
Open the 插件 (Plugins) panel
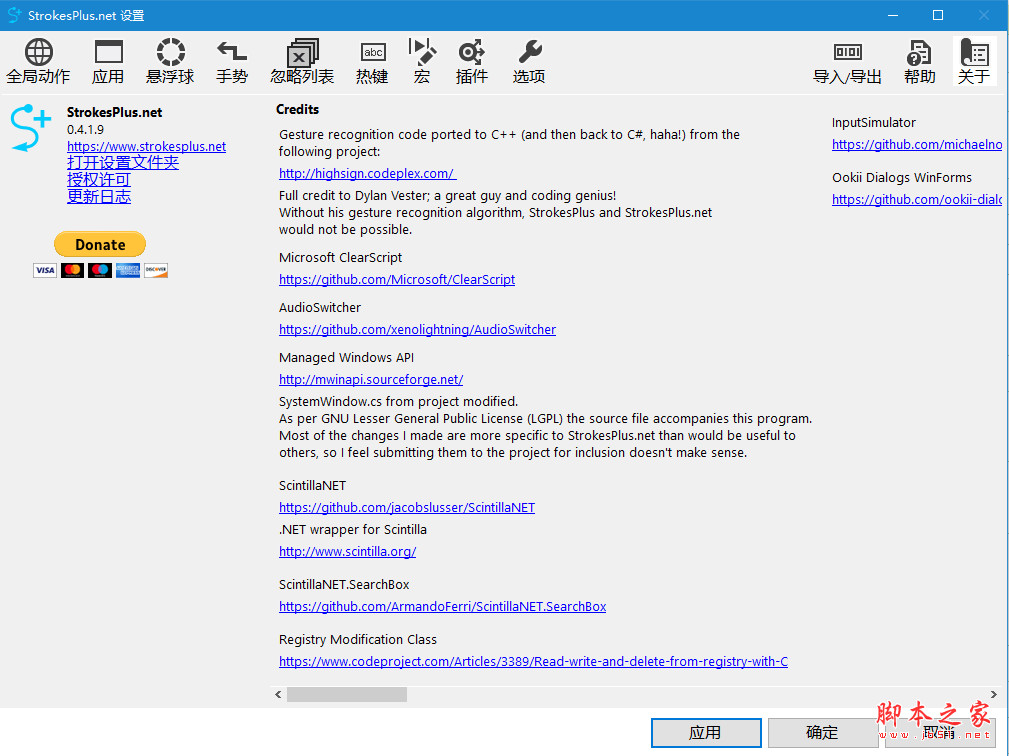(x=471, y=60)
